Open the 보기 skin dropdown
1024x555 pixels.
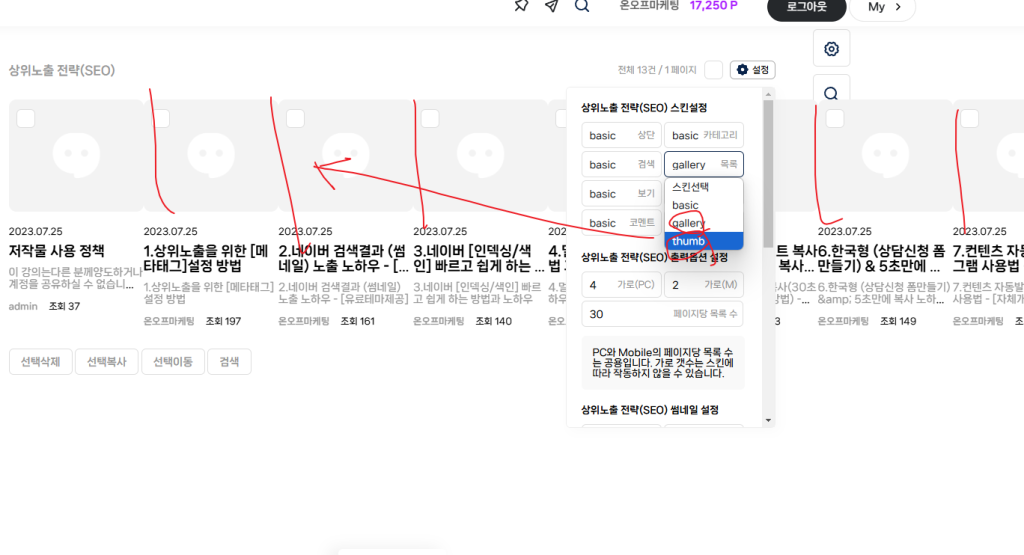tap(621, 194)
